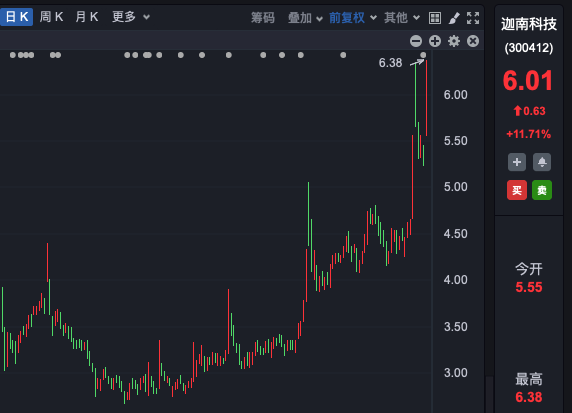
Task: Open the grid layout icon
Action: [435, 18]
